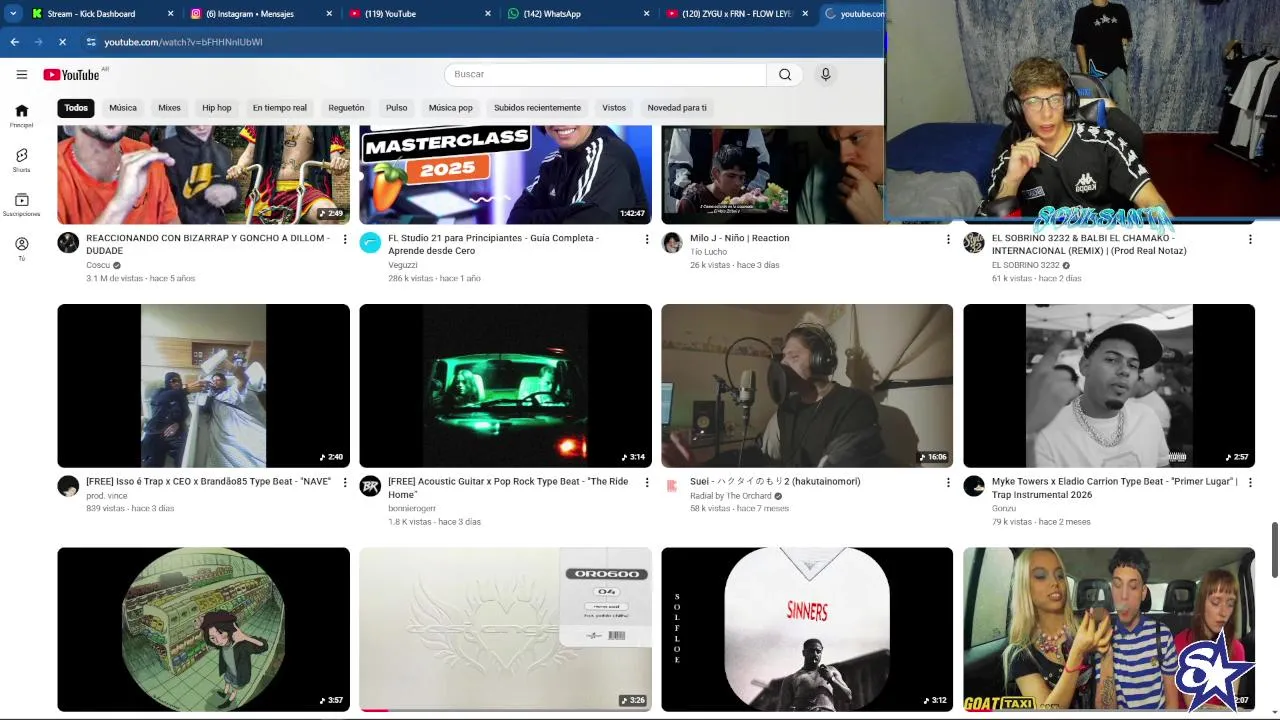Select the Vistos filter chip
Screen dimensions: 1280x720
[x=614, y=108]
